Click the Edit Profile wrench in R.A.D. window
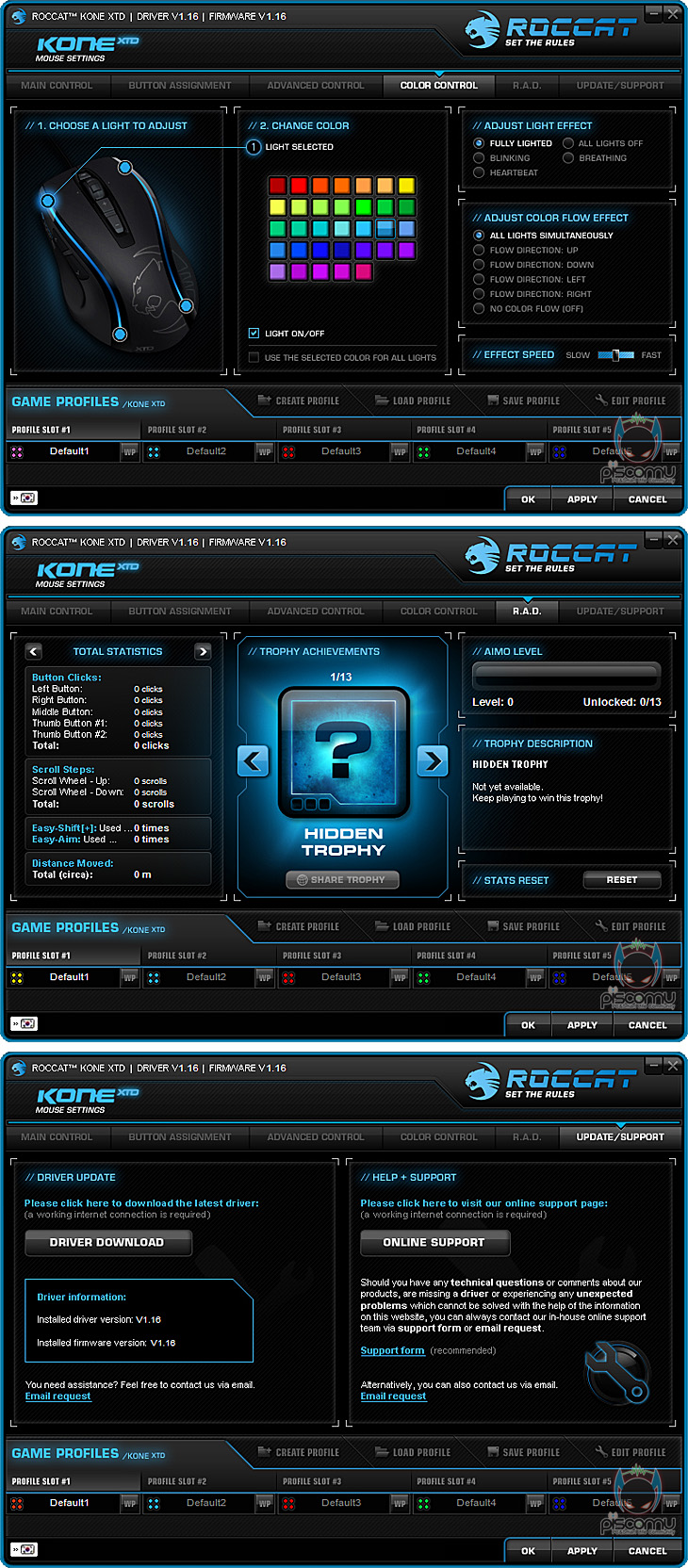This screenshot has width=688, height=1568. (601, 926)
